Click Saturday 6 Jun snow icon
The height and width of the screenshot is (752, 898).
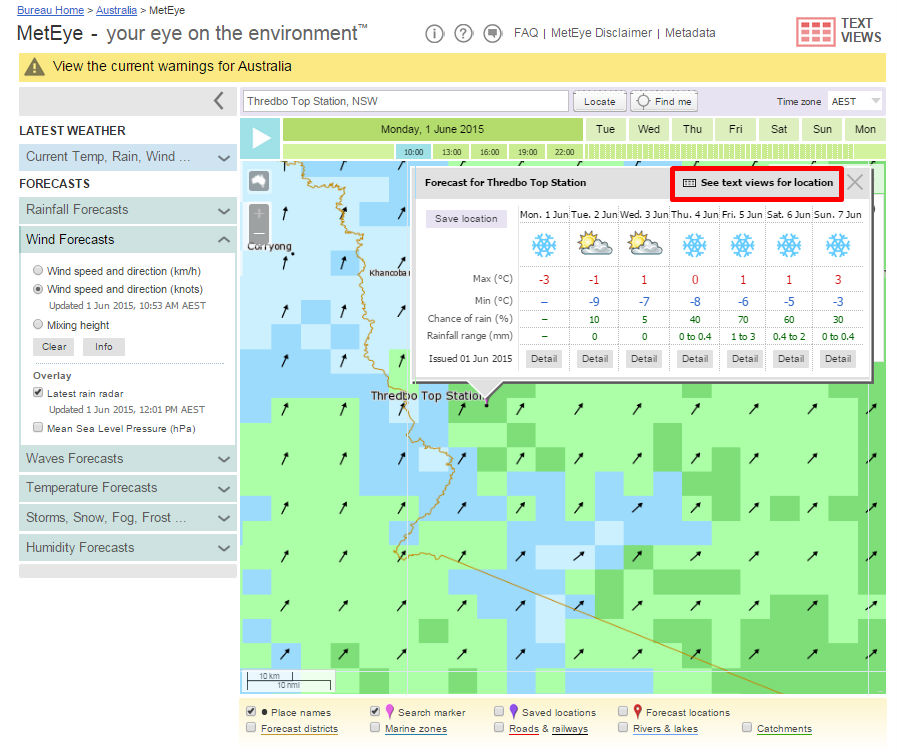tap(789, 245)
